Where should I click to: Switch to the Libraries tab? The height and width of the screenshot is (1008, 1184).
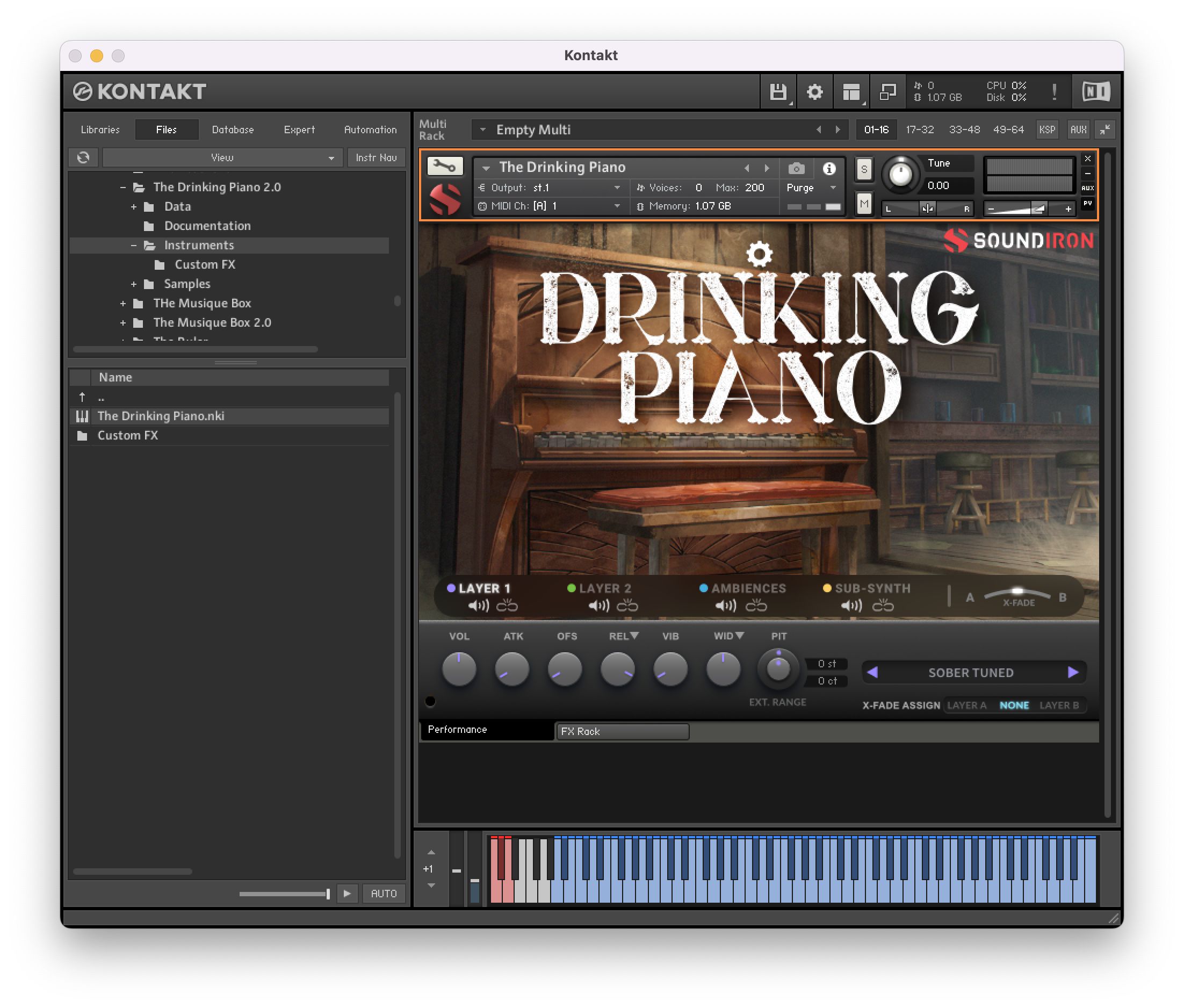100,129
